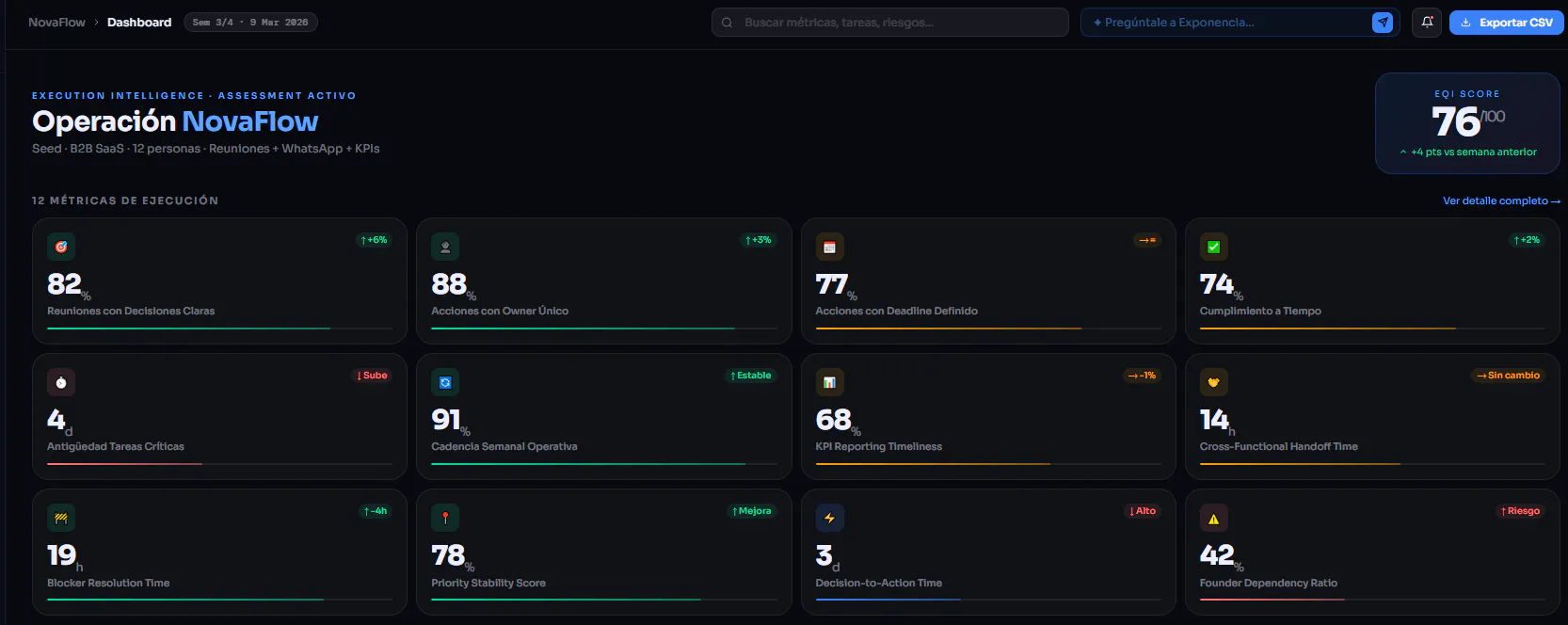Screen dimensions: 1568x625
Task: Click the send arrow in Exponencia prompt
Action: click(x=1383, y=22)
